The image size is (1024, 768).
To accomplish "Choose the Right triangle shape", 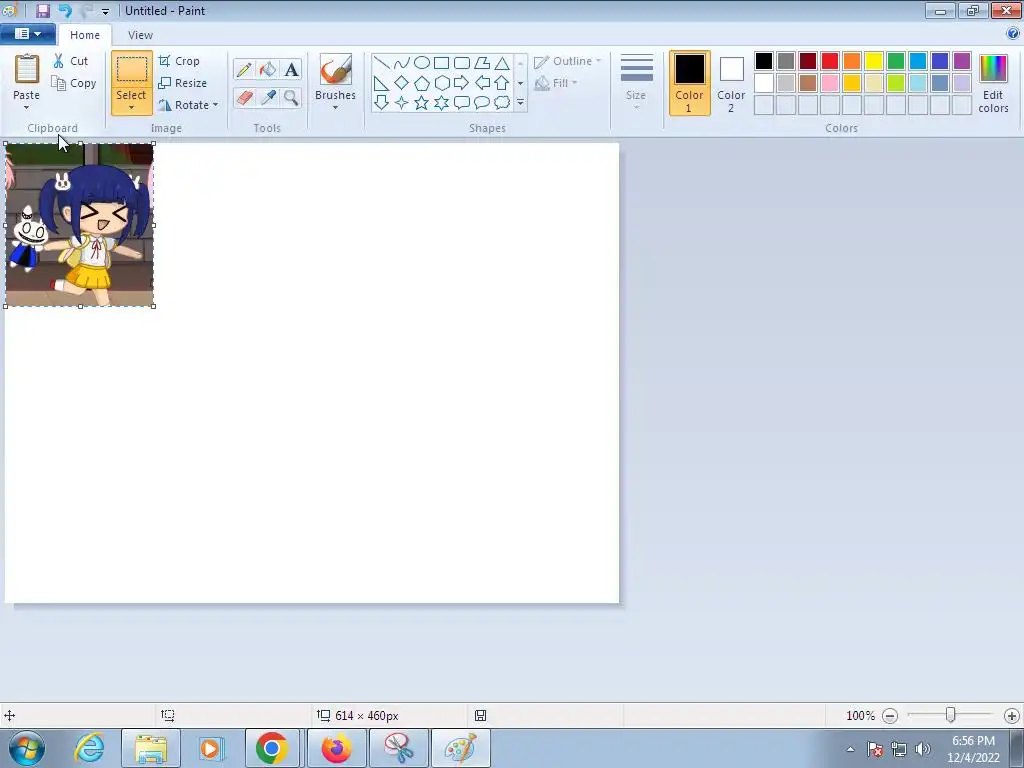I will (382, 83).
